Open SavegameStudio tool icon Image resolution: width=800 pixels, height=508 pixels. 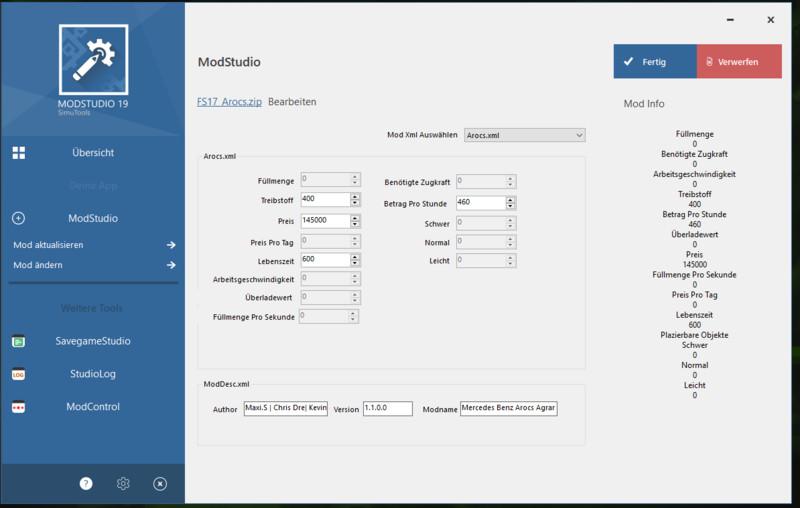[x=18, y=341]
